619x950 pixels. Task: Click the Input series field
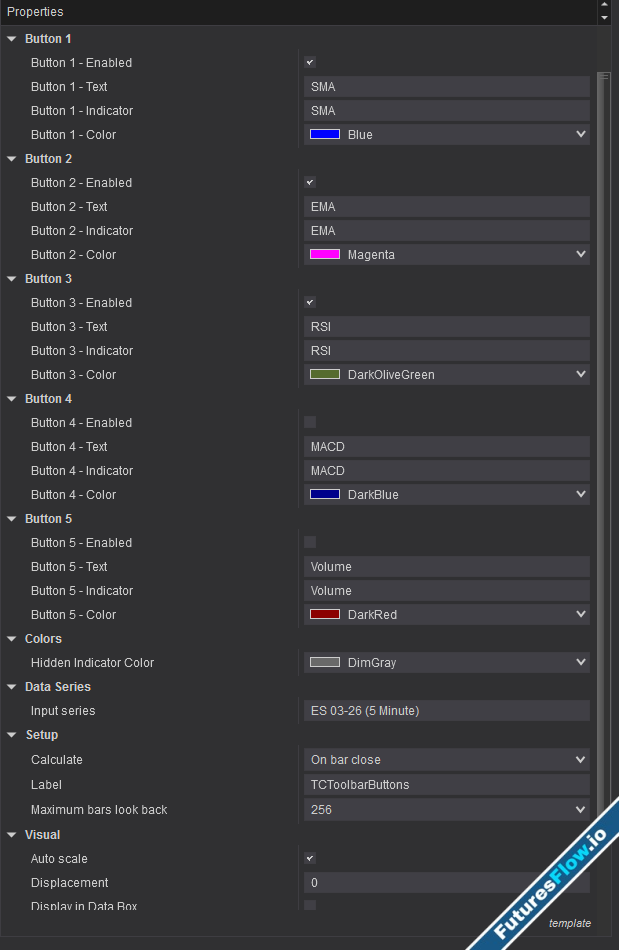click(446, 711)
